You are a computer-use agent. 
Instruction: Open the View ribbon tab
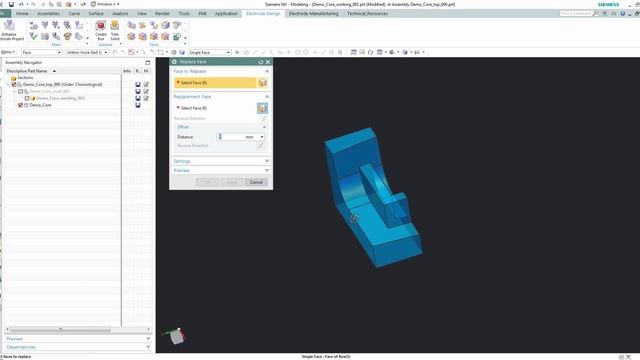point(142,13)
